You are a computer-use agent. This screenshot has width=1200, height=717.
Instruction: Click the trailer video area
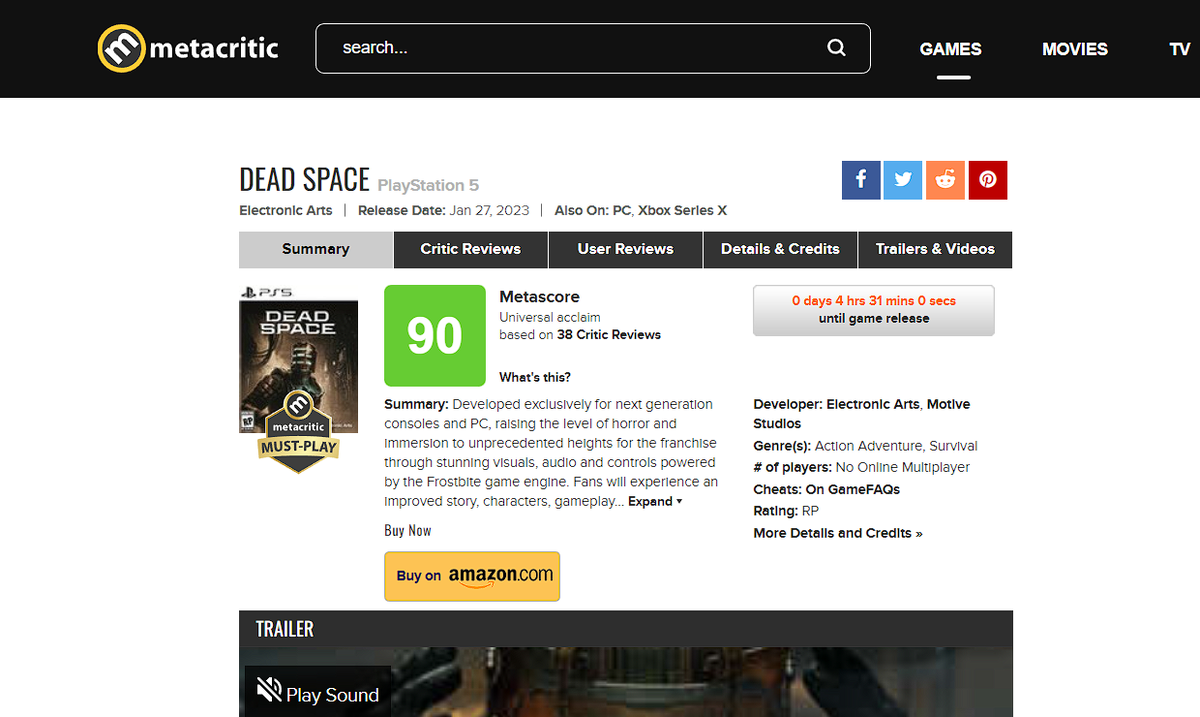point(626,682)
